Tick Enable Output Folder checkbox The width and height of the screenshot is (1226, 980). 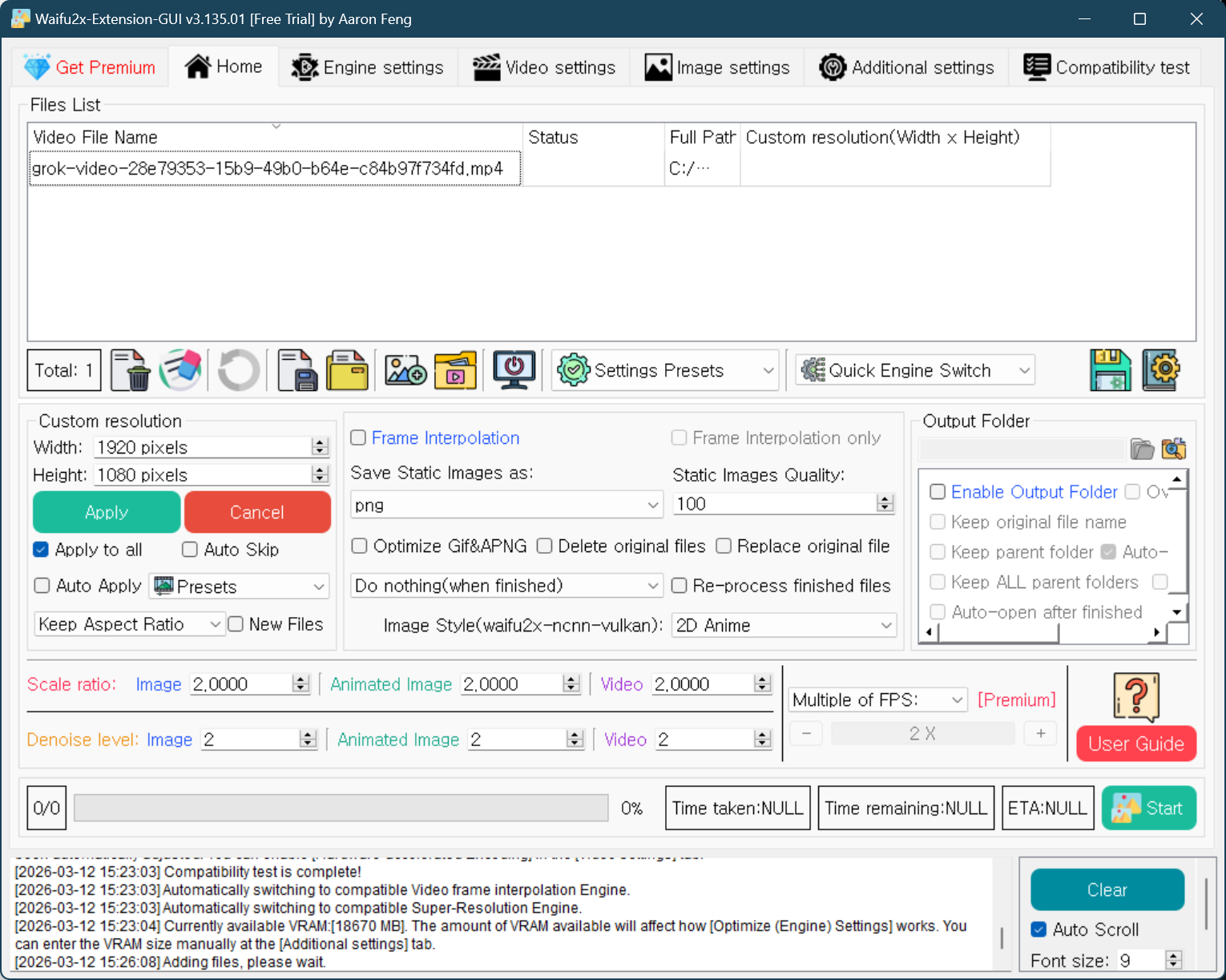(938, 491)
